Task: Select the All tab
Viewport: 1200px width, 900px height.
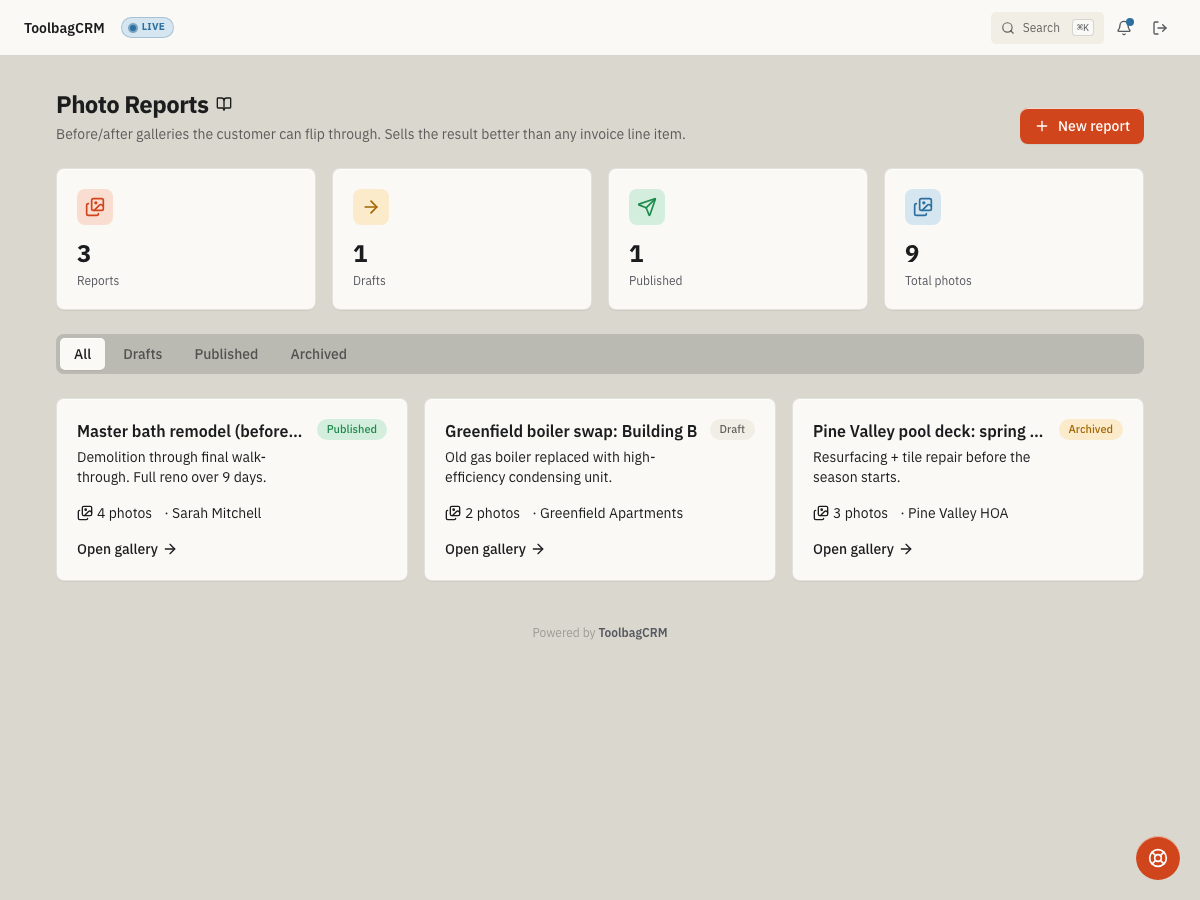Action: pos(82,354)
